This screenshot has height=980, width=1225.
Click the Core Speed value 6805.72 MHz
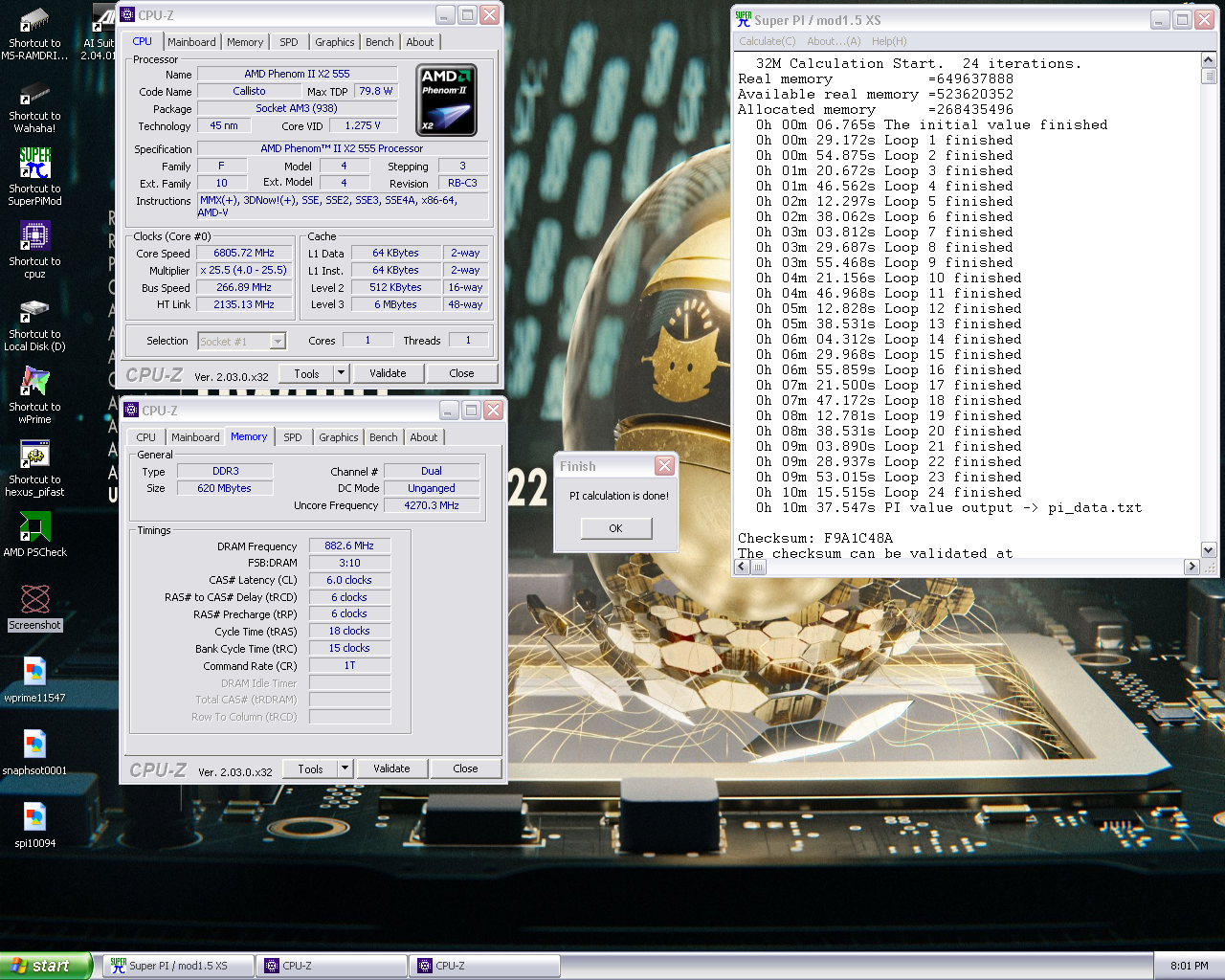pos(244,253)
